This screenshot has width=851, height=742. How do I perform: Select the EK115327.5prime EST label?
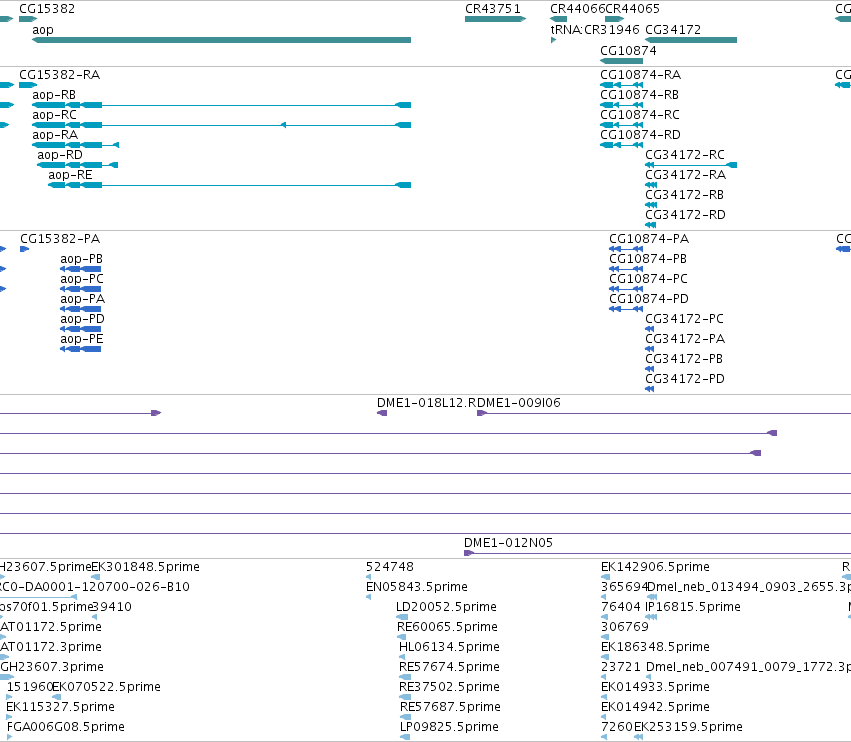[x=60, y=708]
